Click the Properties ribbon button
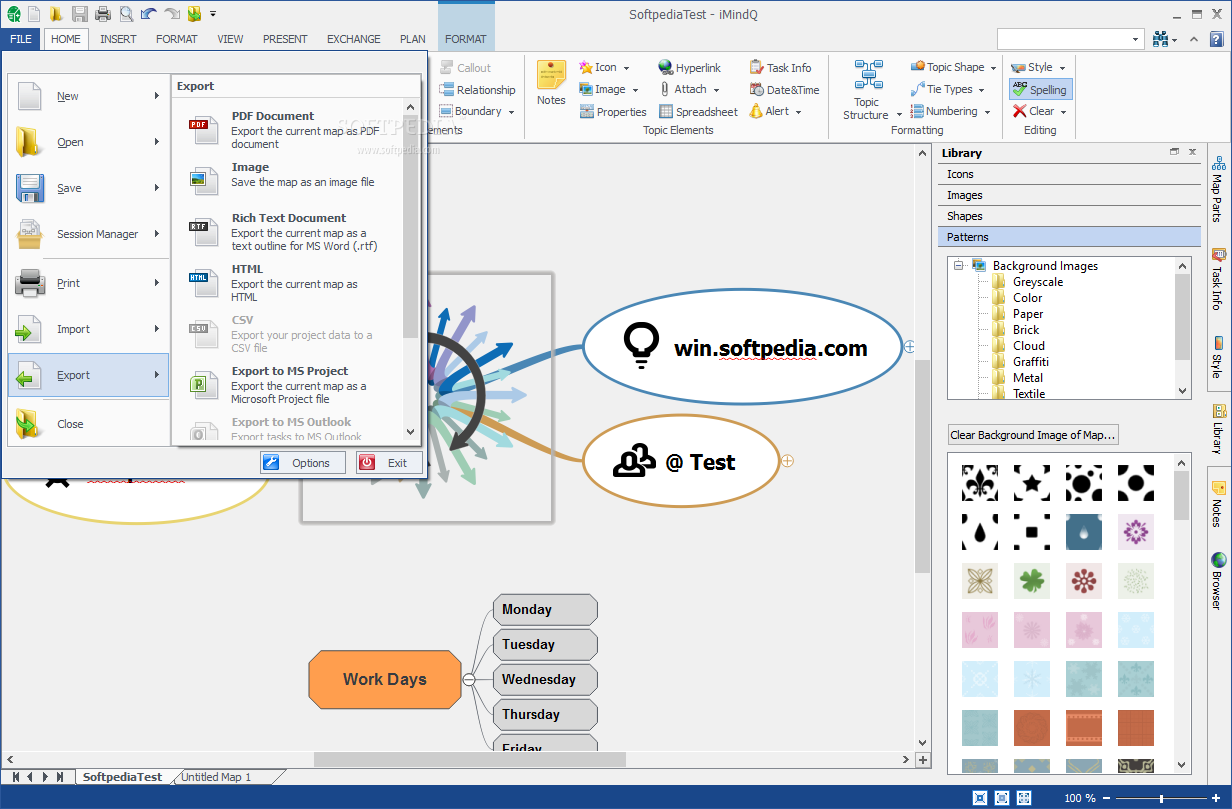 [612, 112]
